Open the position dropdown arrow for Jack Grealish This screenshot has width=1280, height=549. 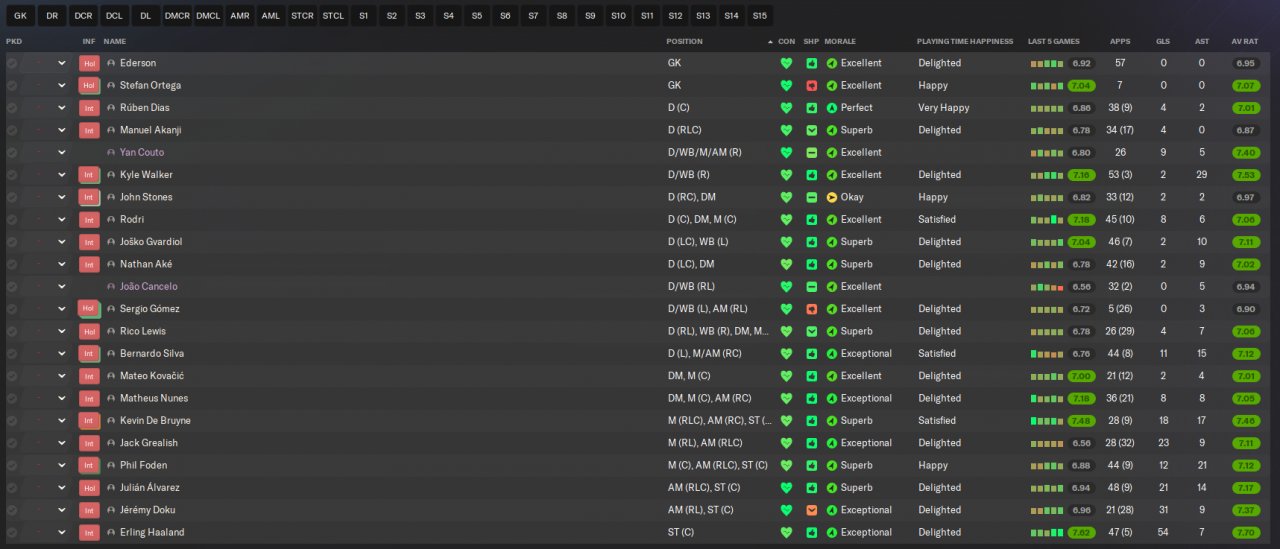(x=62, y=443)
